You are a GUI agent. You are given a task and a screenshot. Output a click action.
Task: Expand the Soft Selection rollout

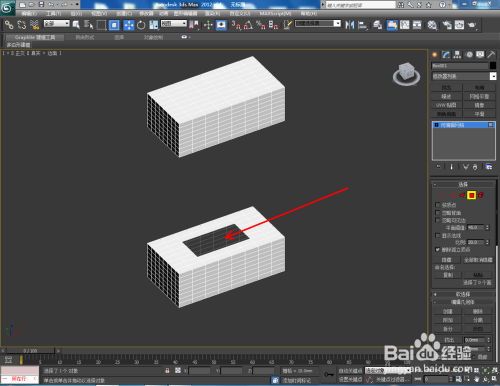point(463,294)
